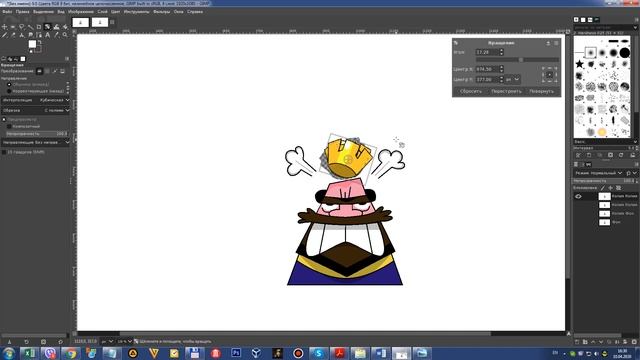Viewport: 640px width, 360px height.
Task: Open unit dropdown in rotate dialog
Action: pos(513,80)
